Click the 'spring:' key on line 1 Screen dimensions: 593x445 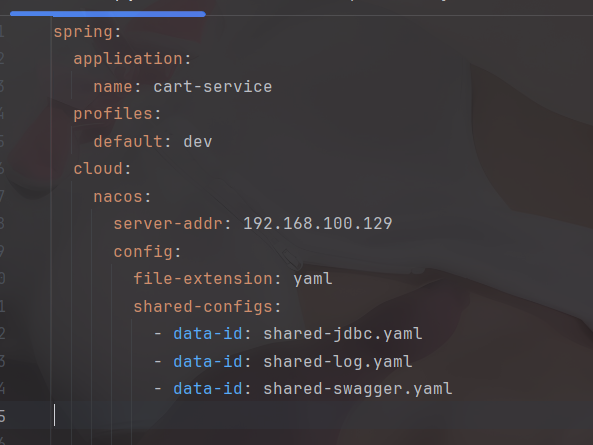pos(87,32)
